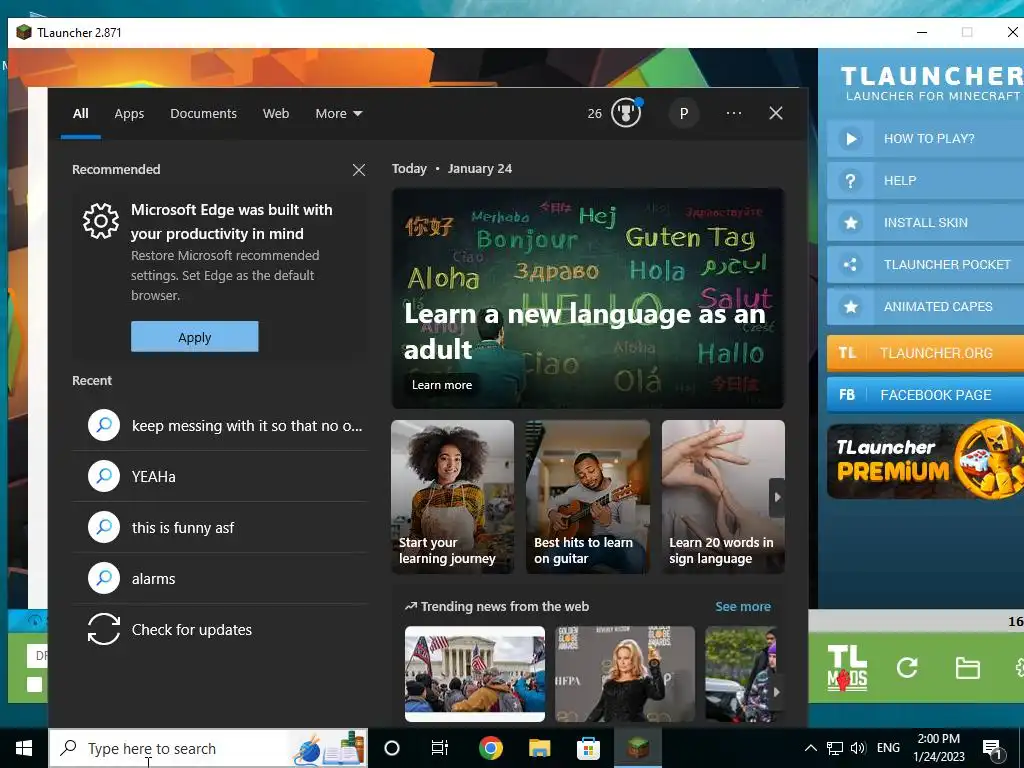Click the TLauncher Minecraft taskbar icon
This screenshot has height=768, width=1024.
pyautogui.click(x=638, y=748)
